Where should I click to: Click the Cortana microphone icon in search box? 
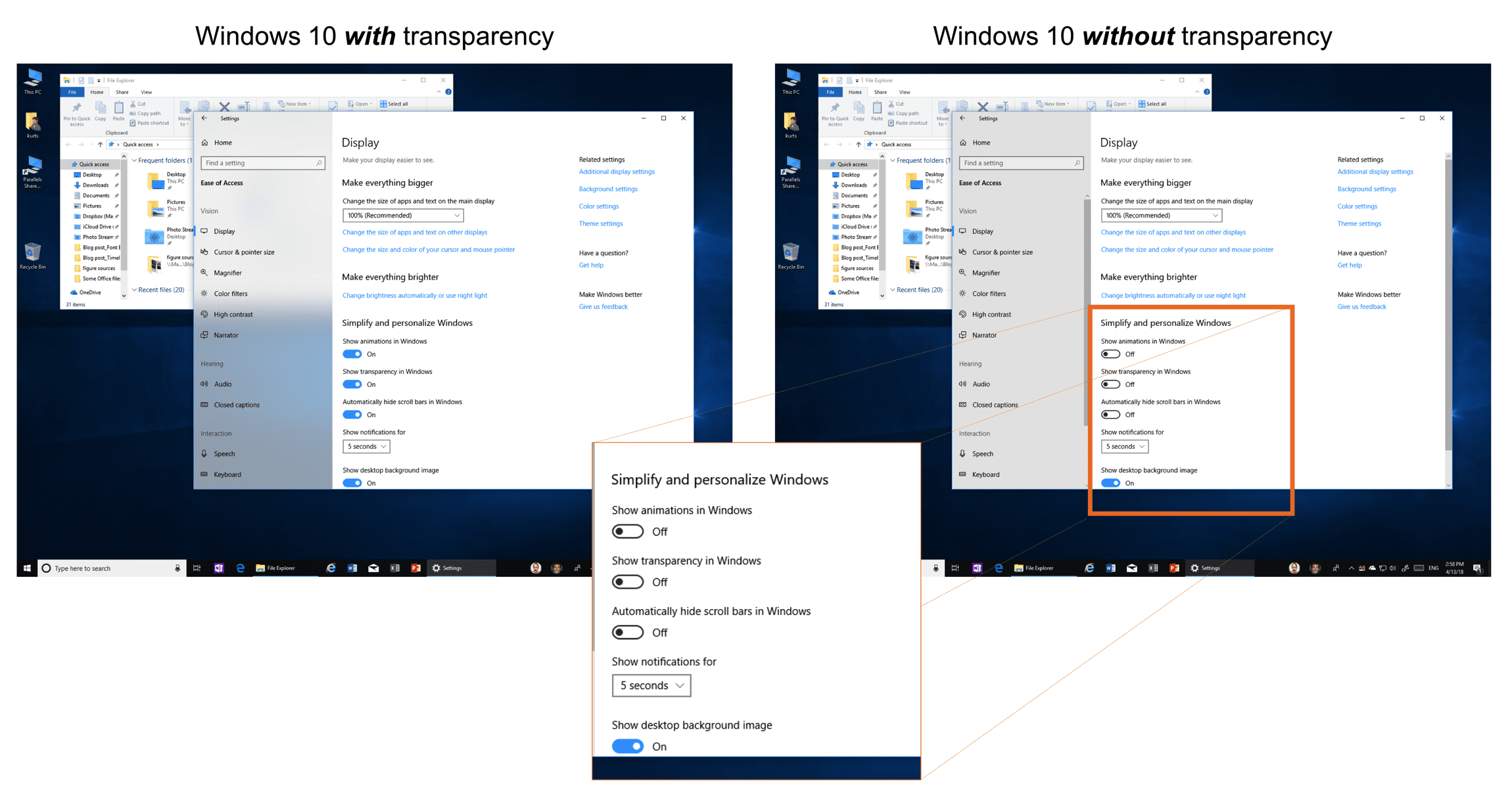point(177,568)
